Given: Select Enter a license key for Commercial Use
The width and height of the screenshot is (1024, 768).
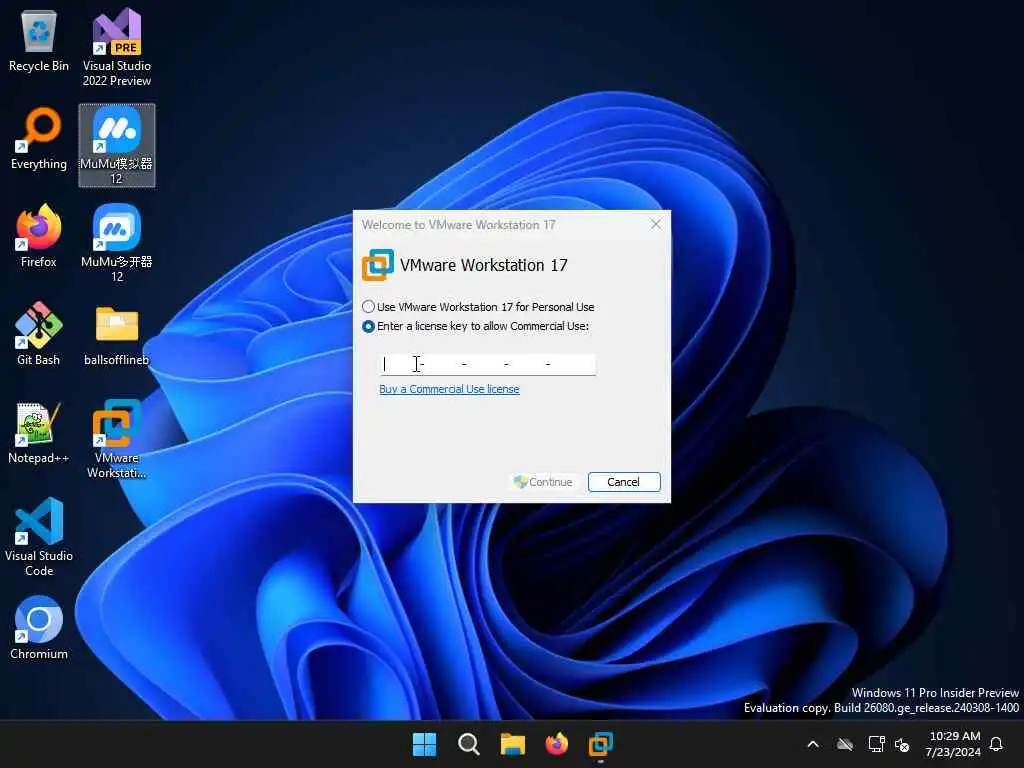Looking at the screenshot, I should click(x=476, y=326).
